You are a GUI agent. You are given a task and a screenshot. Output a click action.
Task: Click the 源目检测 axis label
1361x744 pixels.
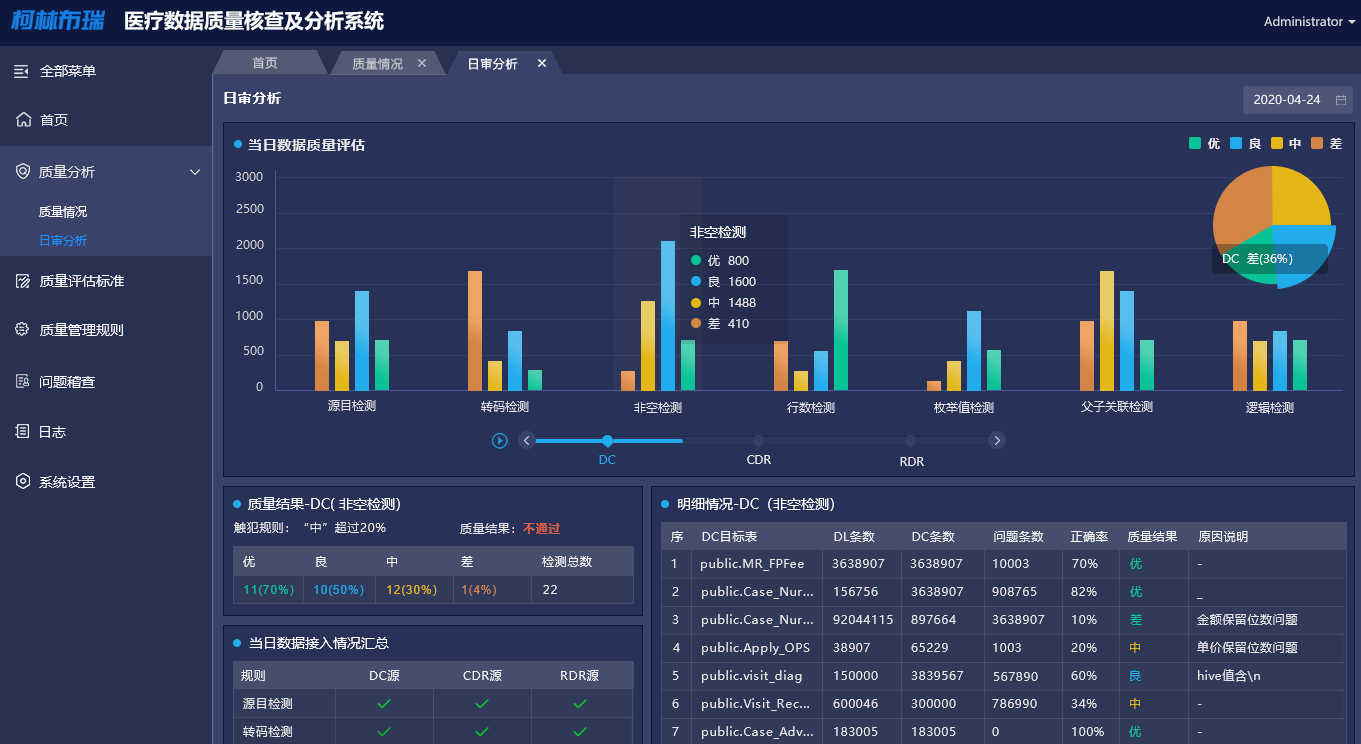pos(352,406)
